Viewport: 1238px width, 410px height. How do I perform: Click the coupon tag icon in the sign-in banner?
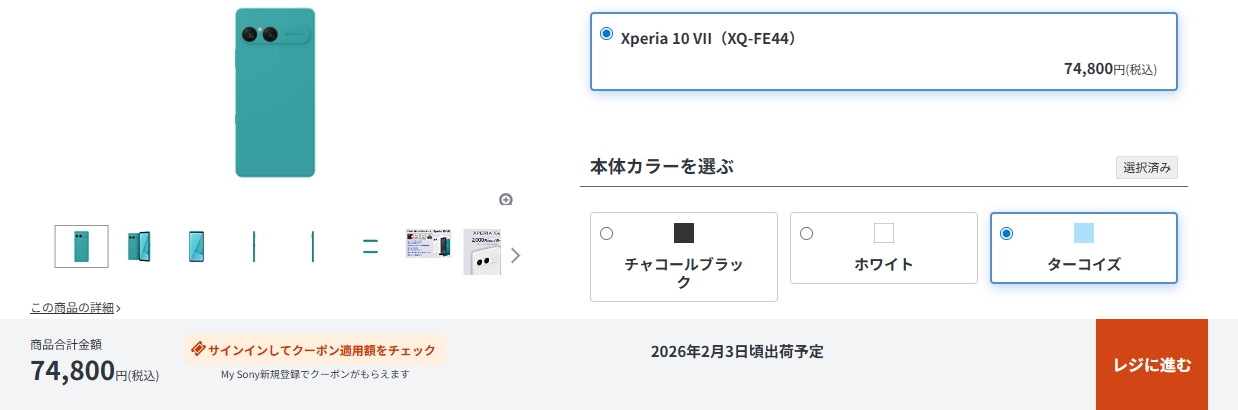click(198, 349)
